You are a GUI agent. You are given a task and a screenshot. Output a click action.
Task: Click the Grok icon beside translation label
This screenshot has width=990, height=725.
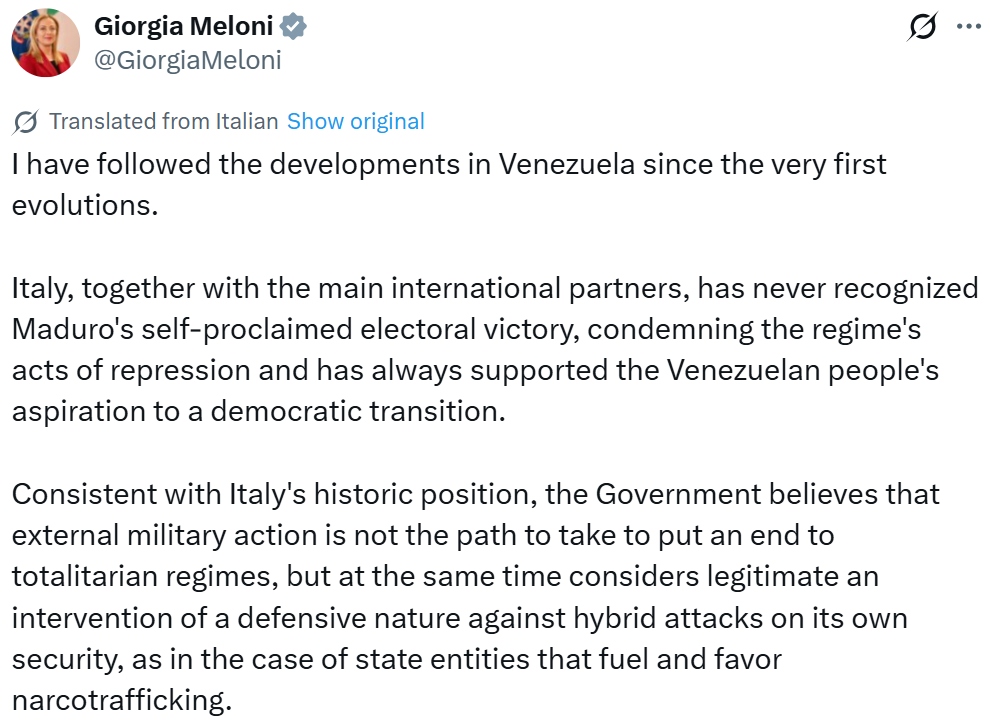point(26,122)
